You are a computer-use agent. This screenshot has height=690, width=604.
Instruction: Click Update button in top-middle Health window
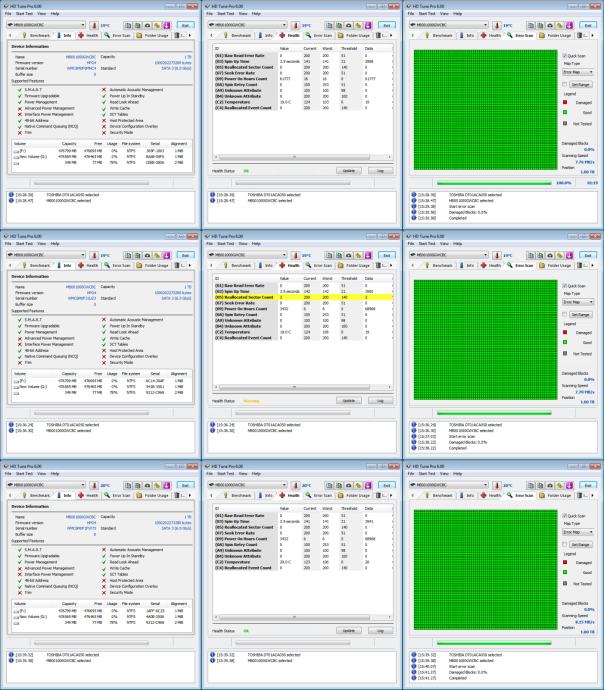(349, 170)
